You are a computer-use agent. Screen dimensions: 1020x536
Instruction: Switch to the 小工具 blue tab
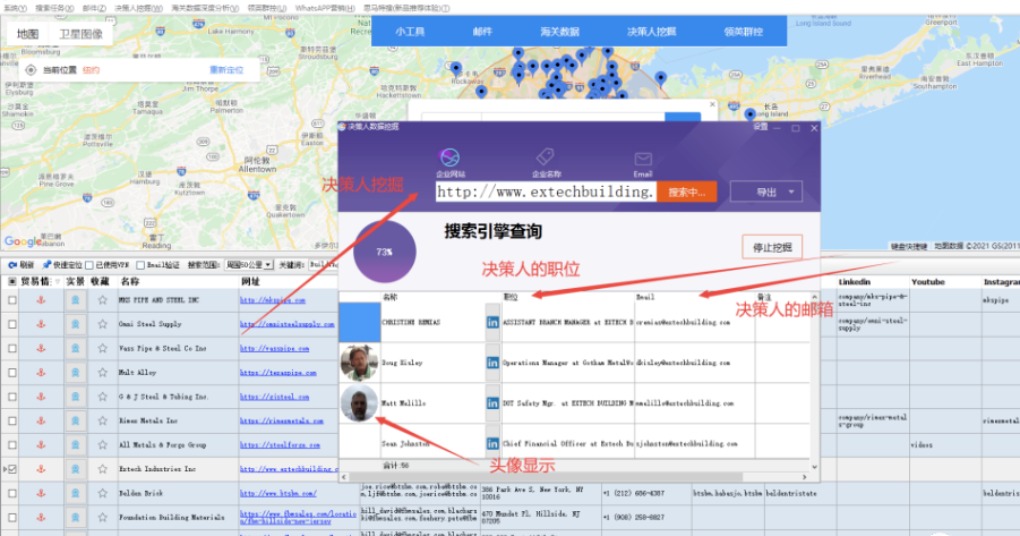click(x=410, y=31)
